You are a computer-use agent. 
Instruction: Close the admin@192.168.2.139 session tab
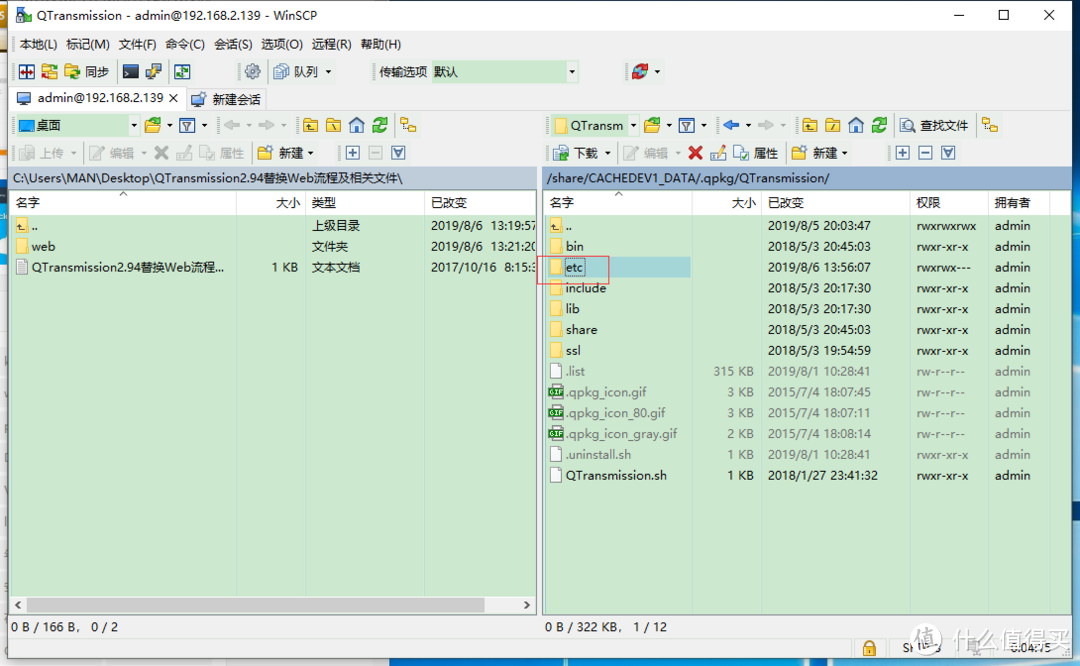174,98
